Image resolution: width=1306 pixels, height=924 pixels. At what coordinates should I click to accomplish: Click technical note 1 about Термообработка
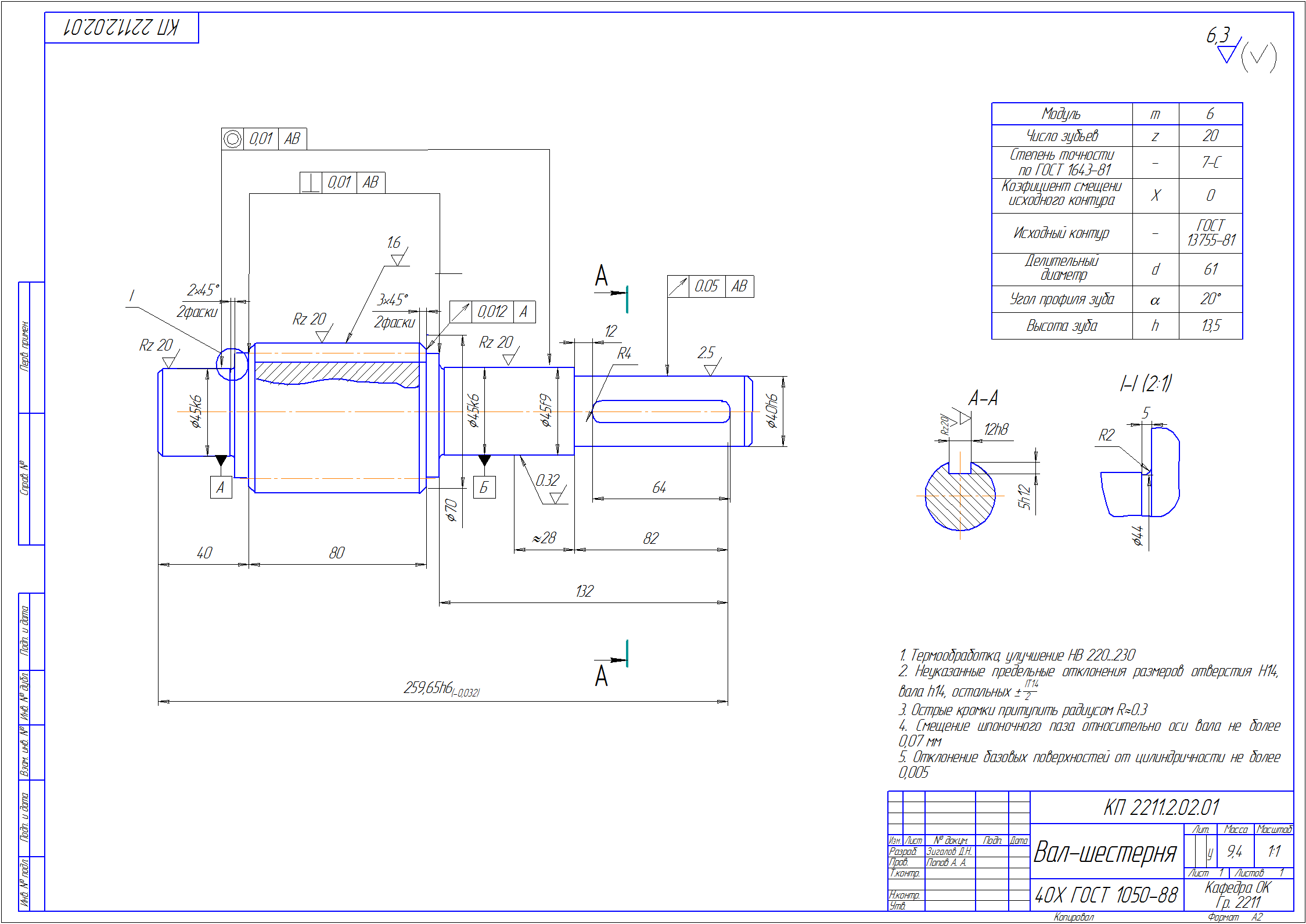[1016, 655]
